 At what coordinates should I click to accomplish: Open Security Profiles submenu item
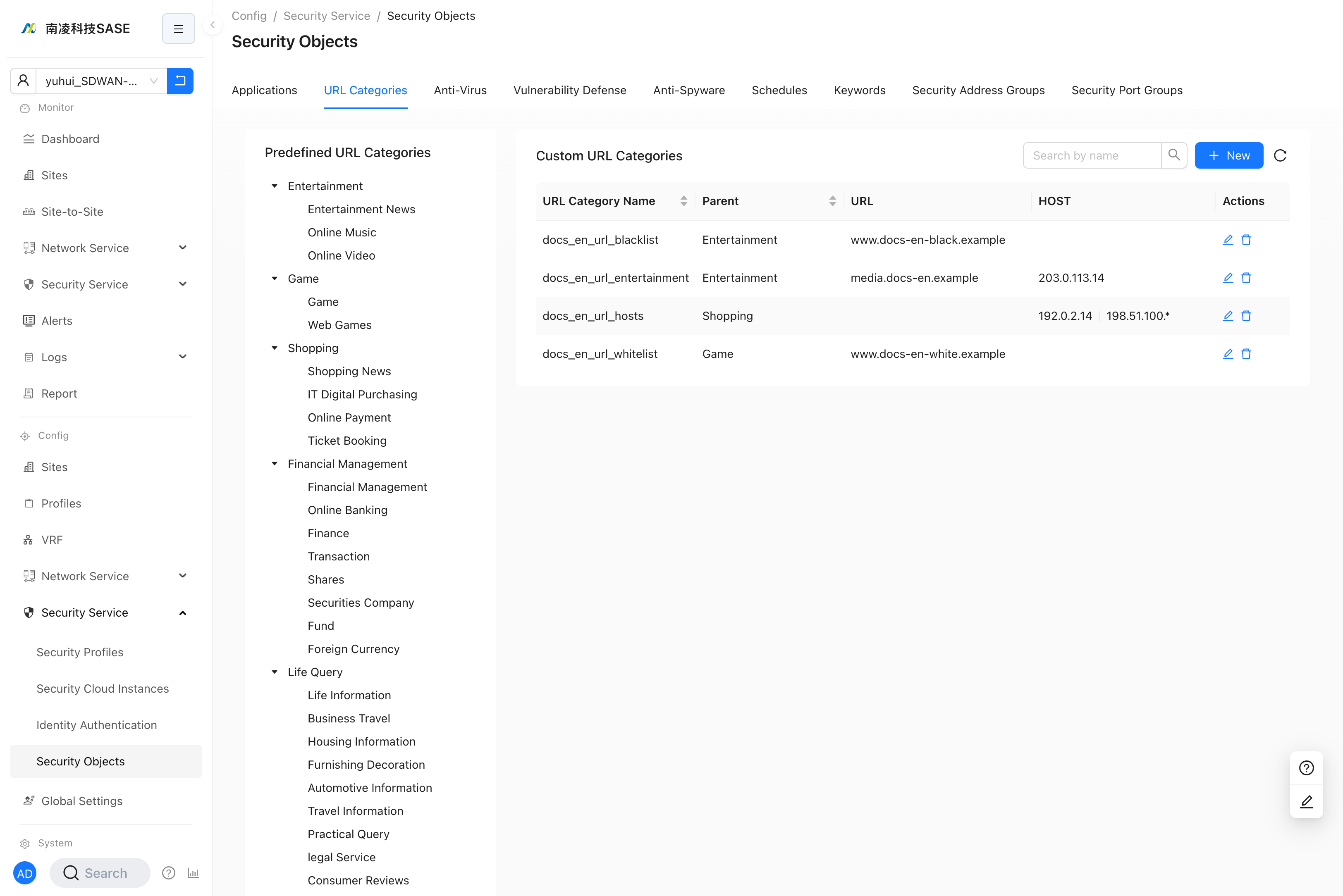pyautogui.click(x=106, y=652)
